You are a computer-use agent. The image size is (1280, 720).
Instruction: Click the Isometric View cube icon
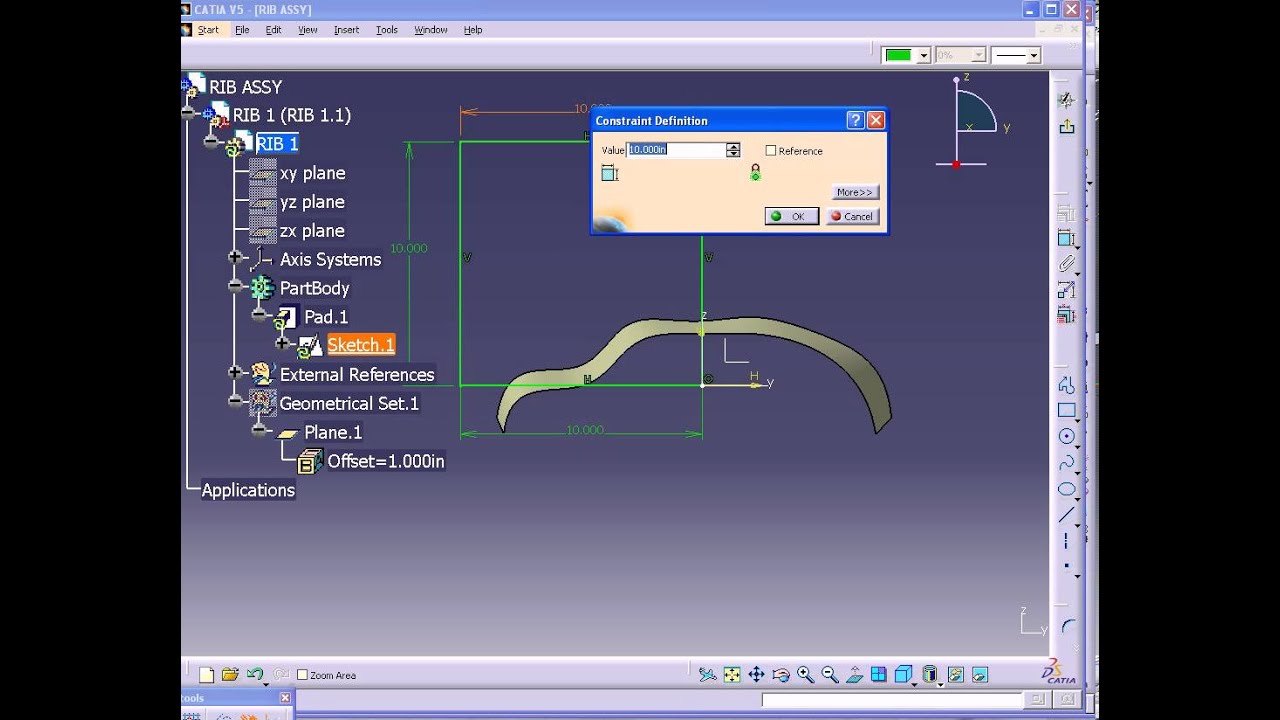(x=903, y=675)
